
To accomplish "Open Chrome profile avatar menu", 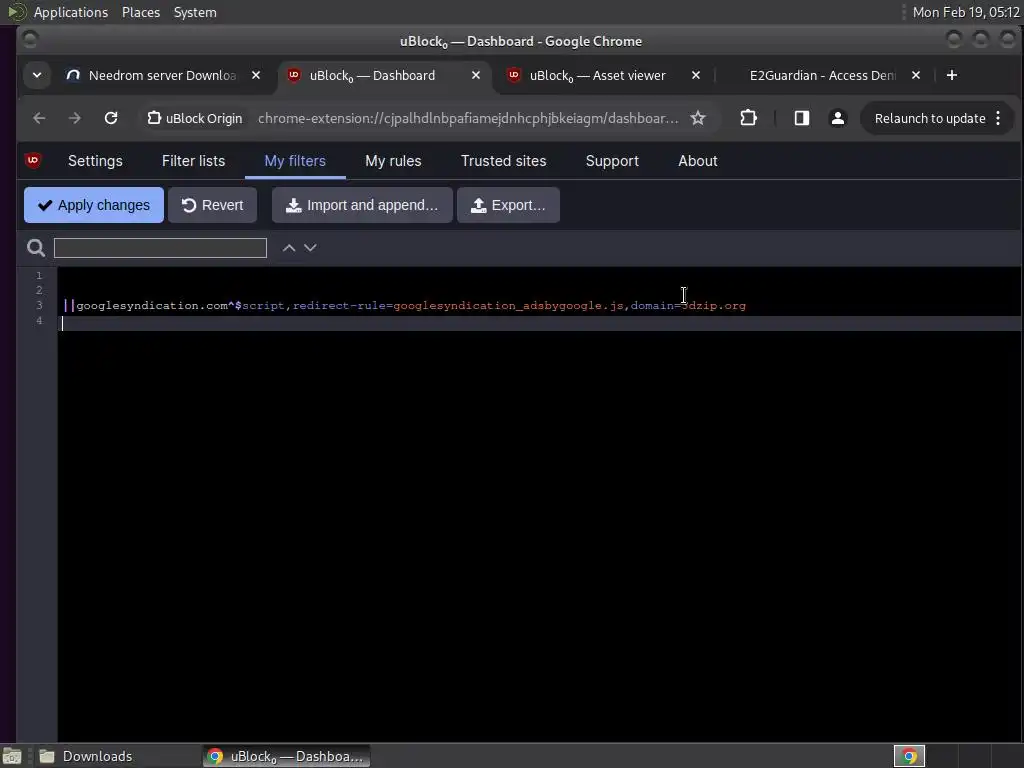I will point(838,118).
